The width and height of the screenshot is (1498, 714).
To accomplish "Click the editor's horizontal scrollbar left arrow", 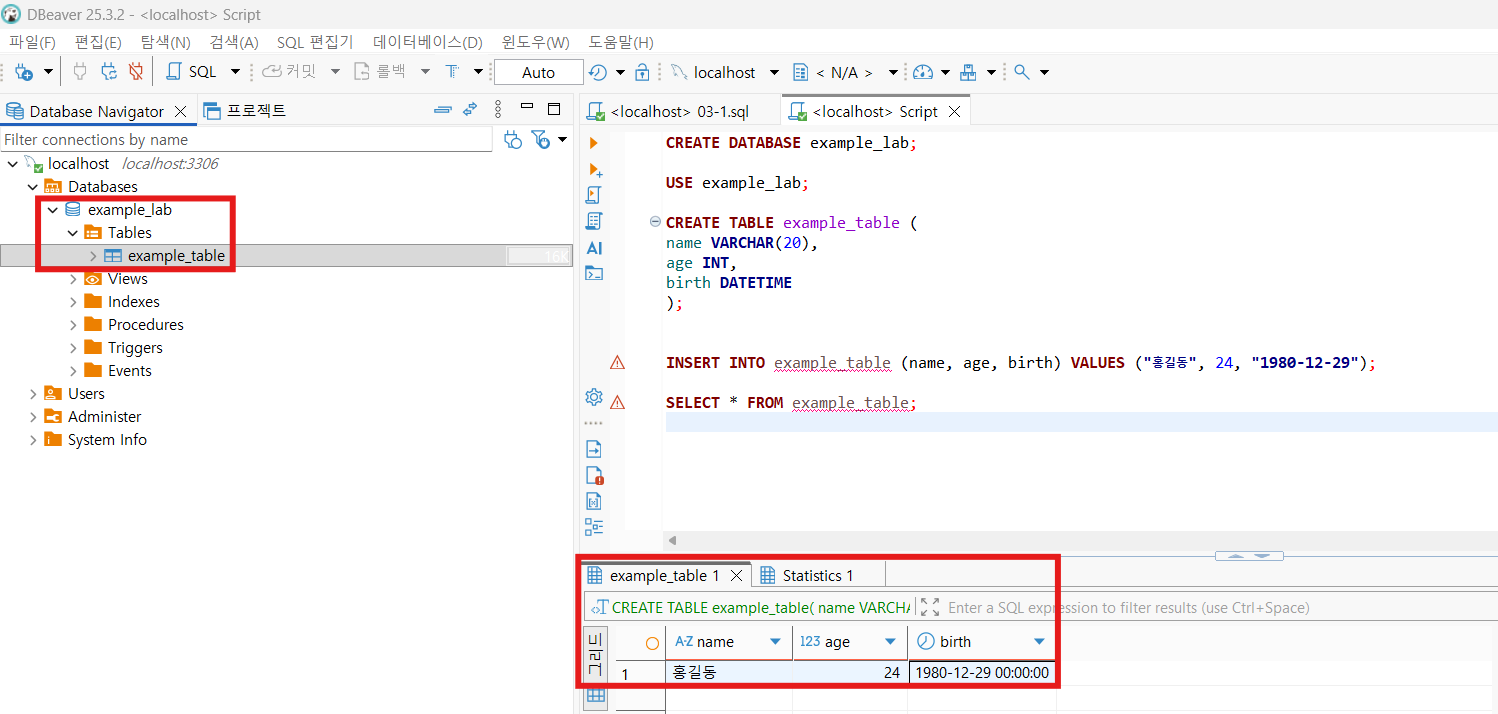I will coord(673,540).
